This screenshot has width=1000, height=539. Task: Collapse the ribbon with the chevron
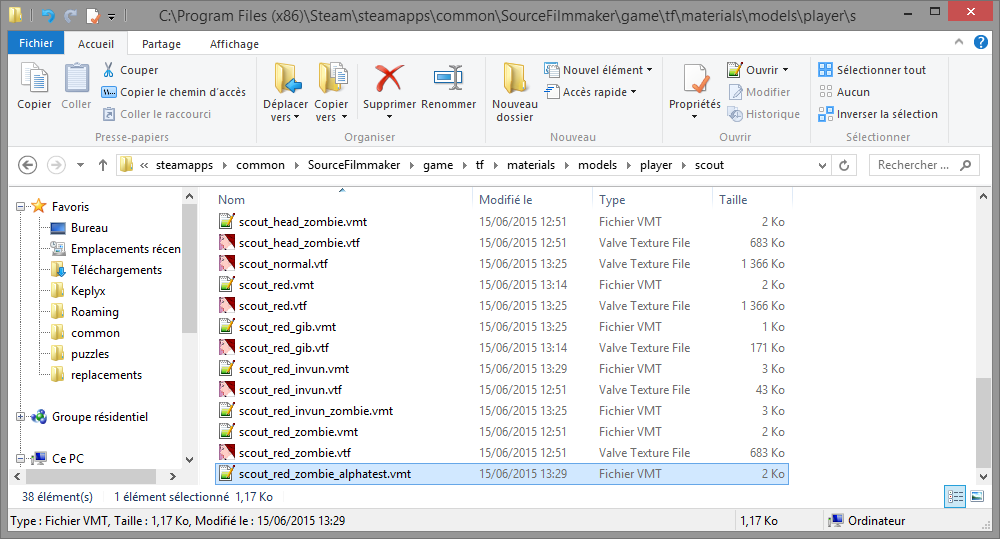pyautogui.click(x=959, y=42)
